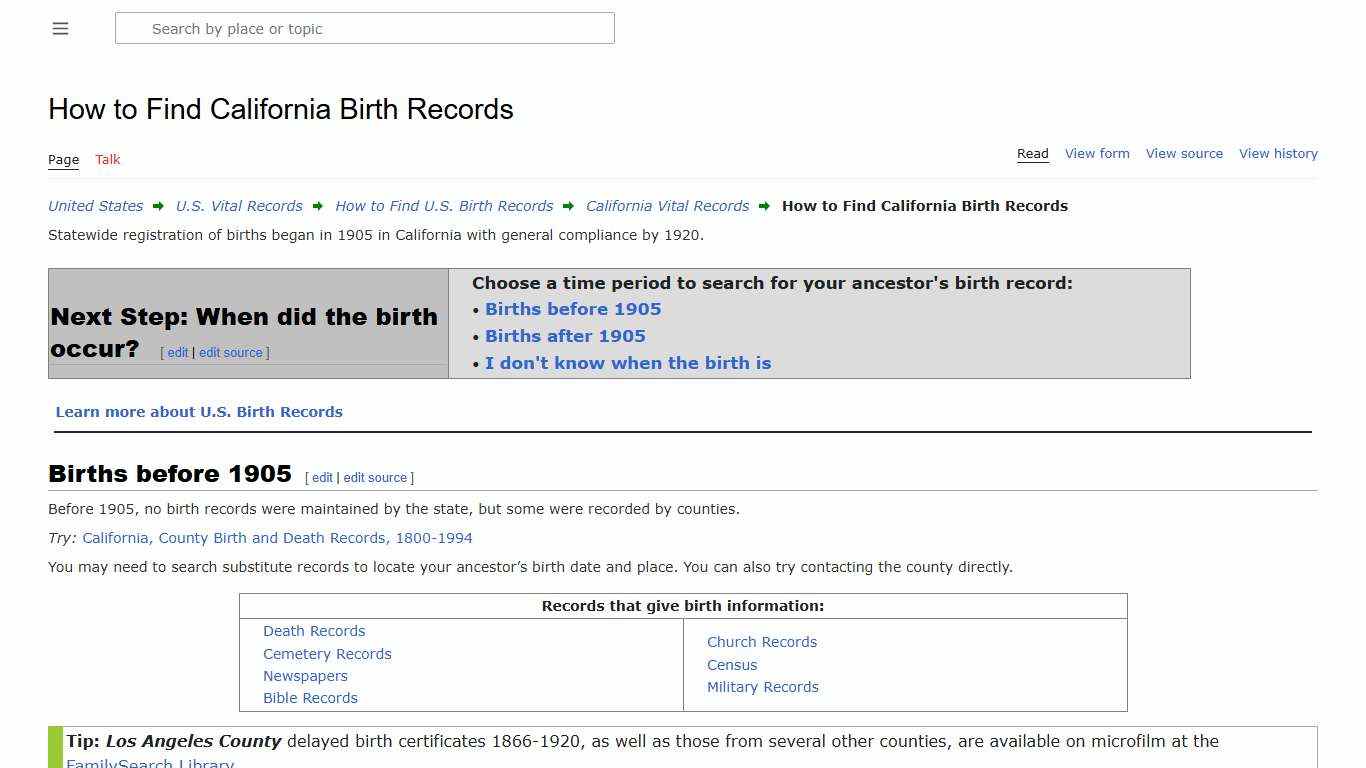Switch to the Talk tab

pyautogui.click(x=107, y=159)
